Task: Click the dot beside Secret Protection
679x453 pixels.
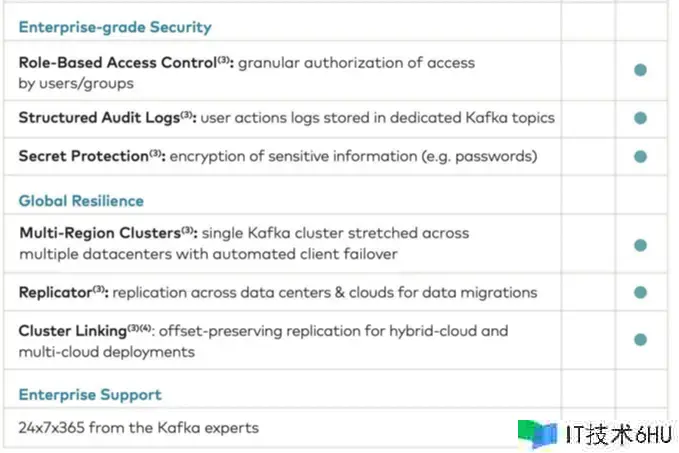Action: click(640, 156)
